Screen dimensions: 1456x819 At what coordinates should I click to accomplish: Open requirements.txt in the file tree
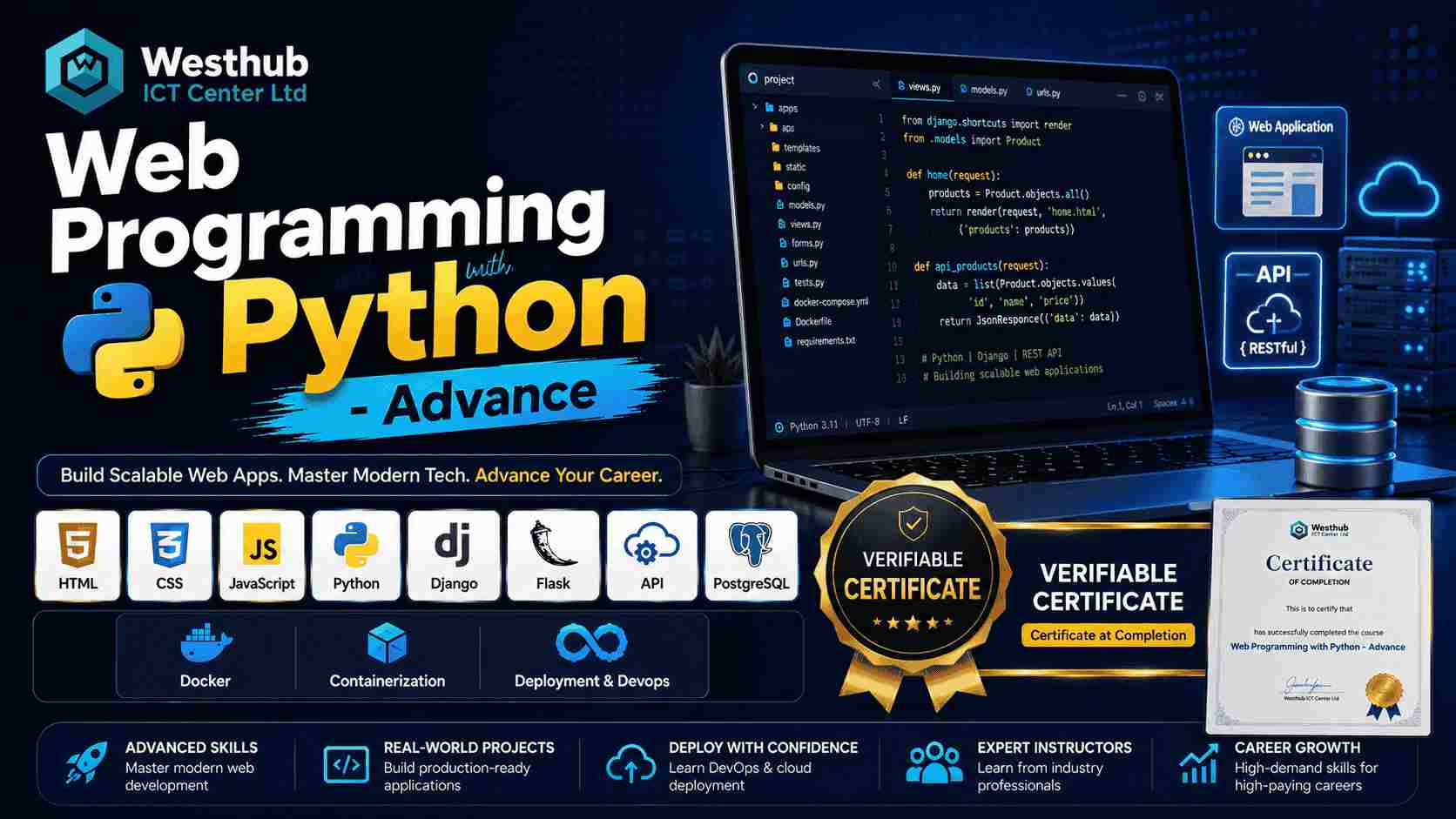[x=819, y=341]
